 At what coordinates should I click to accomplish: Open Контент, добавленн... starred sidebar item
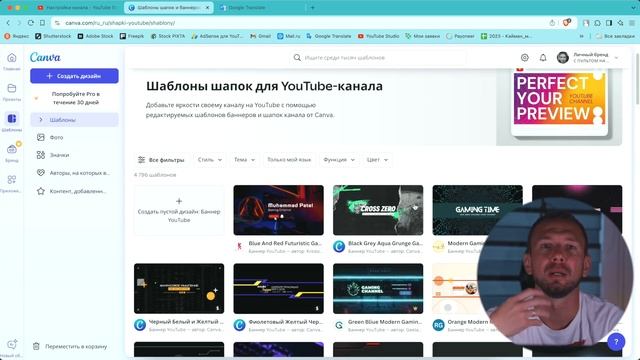pos(74,191)
